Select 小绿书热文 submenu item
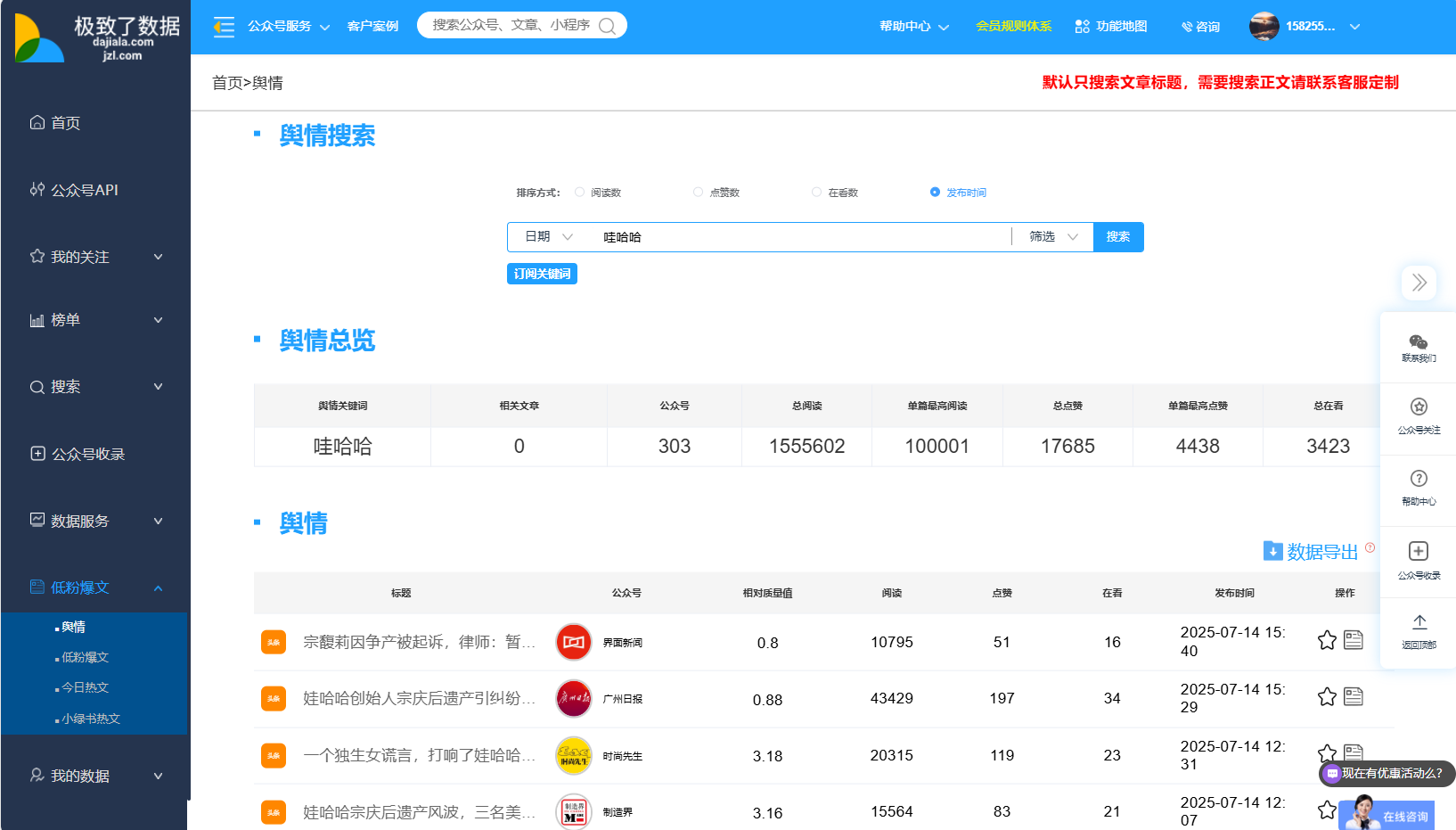1456x830 pixels. click(x=90, y=719)
